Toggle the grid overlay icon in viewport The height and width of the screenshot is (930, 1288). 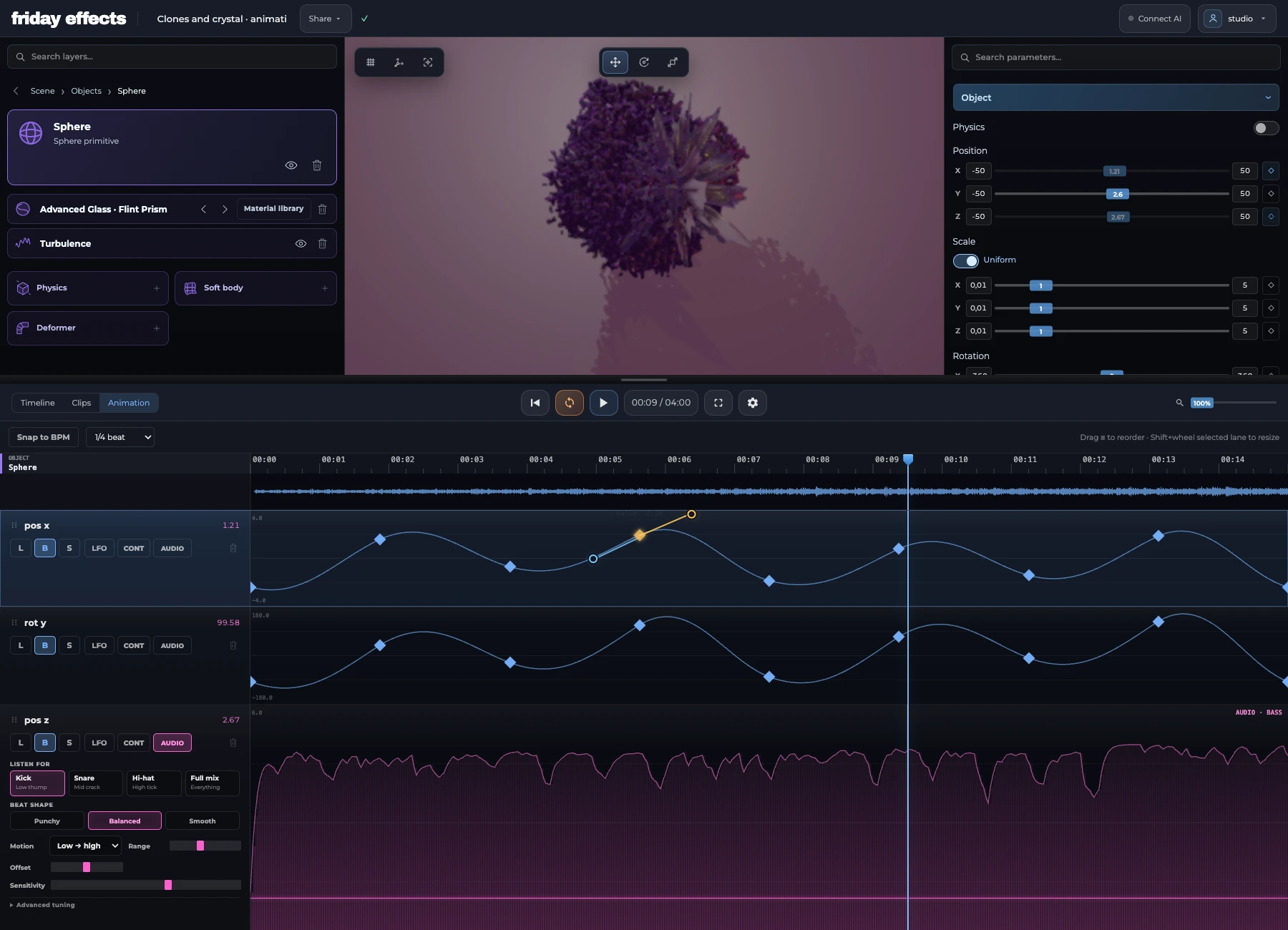coord(371,62)
